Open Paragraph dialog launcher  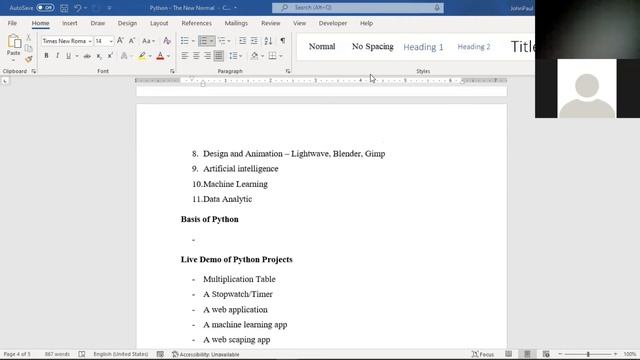(288, 71)
